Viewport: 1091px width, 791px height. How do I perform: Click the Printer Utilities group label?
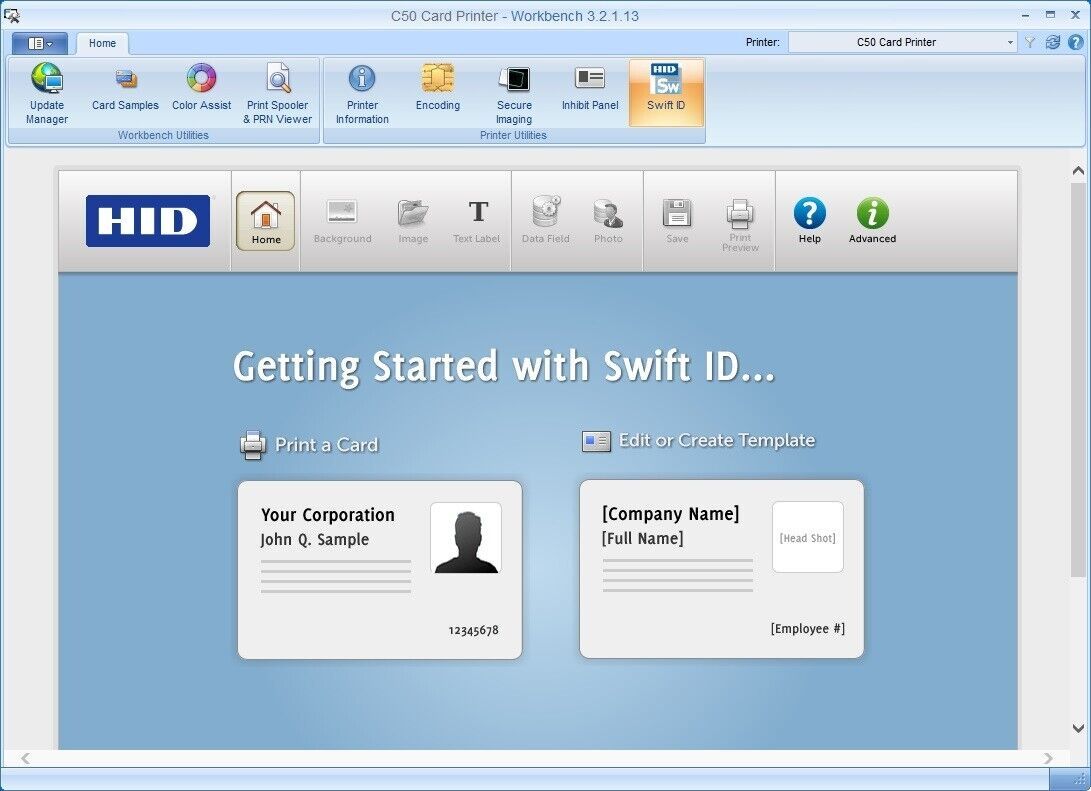pos(513,135)
